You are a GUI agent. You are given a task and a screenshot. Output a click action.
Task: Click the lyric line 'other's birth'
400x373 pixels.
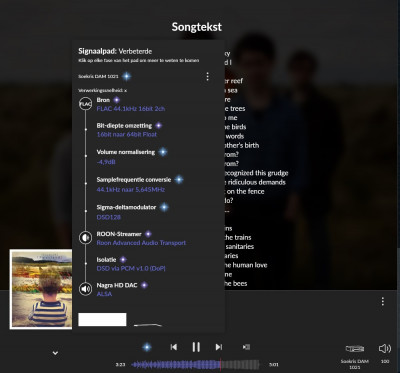pyautogui.click(x=242, y=145)
